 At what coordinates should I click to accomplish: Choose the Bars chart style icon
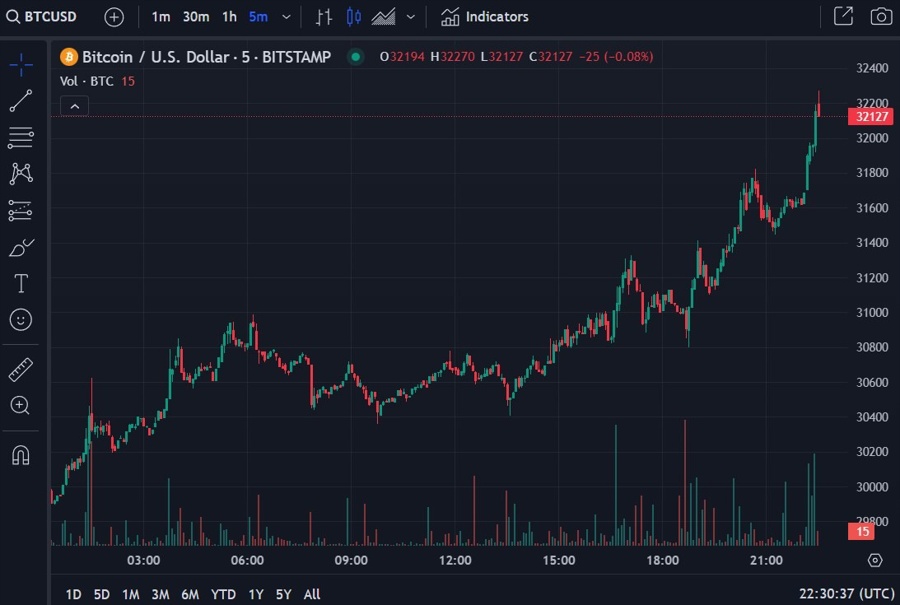pyautogui.click(x=324, y=17)
